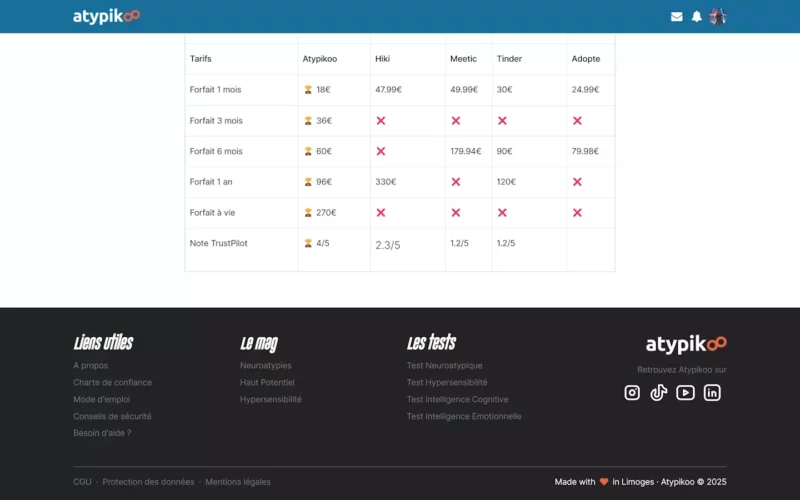Viewport: 800px width, 500px height.
Task: Open Atypikoo's YouTube channel icon
Action: (685, 392)
